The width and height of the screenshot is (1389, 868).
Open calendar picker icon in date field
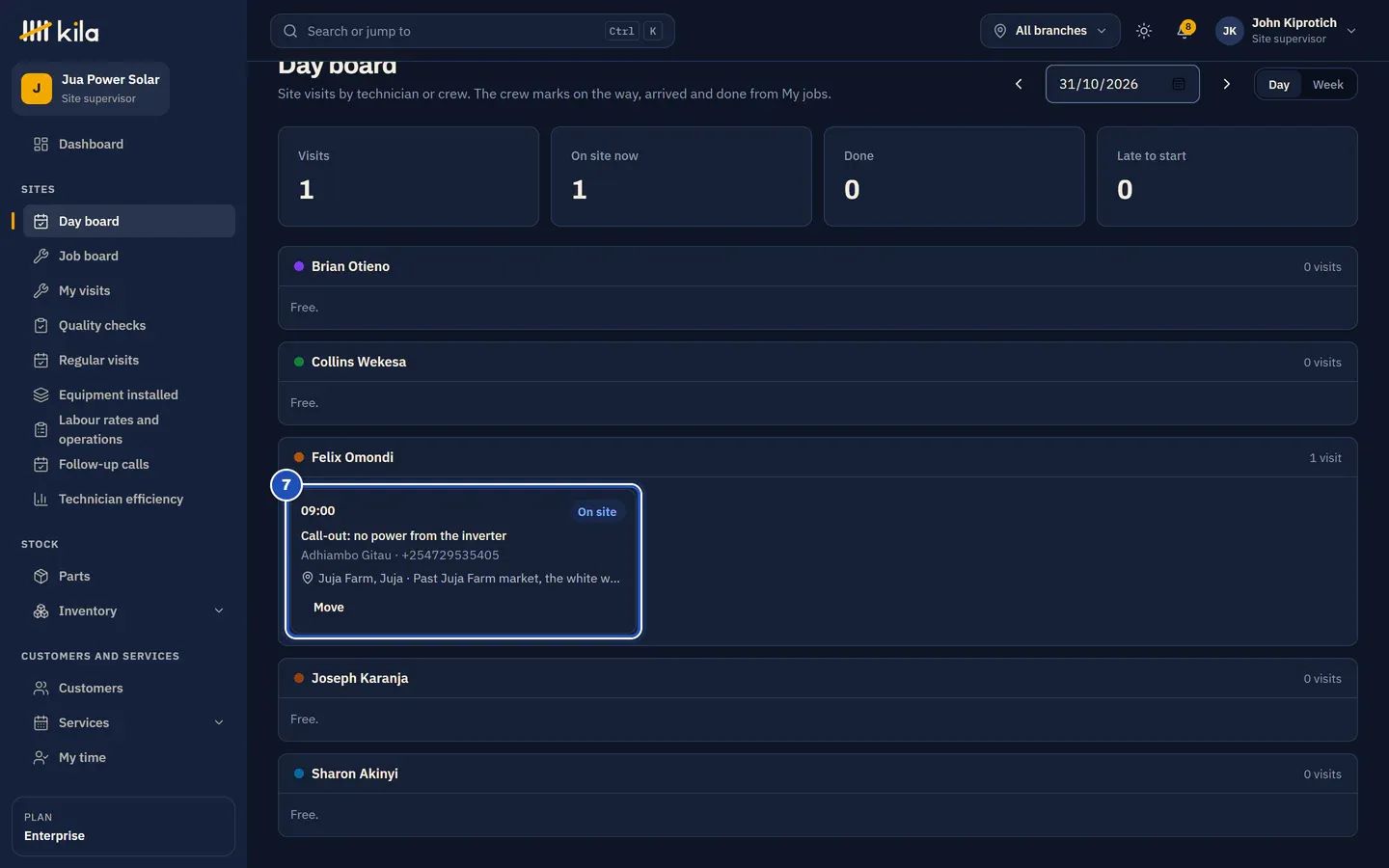tap(1179, 84)
